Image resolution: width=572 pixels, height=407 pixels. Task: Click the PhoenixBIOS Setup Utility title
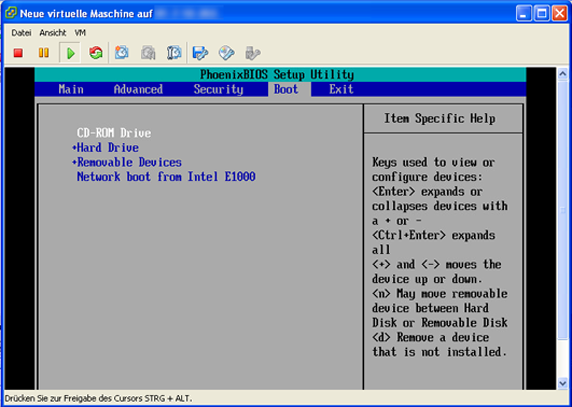point(277,75)
